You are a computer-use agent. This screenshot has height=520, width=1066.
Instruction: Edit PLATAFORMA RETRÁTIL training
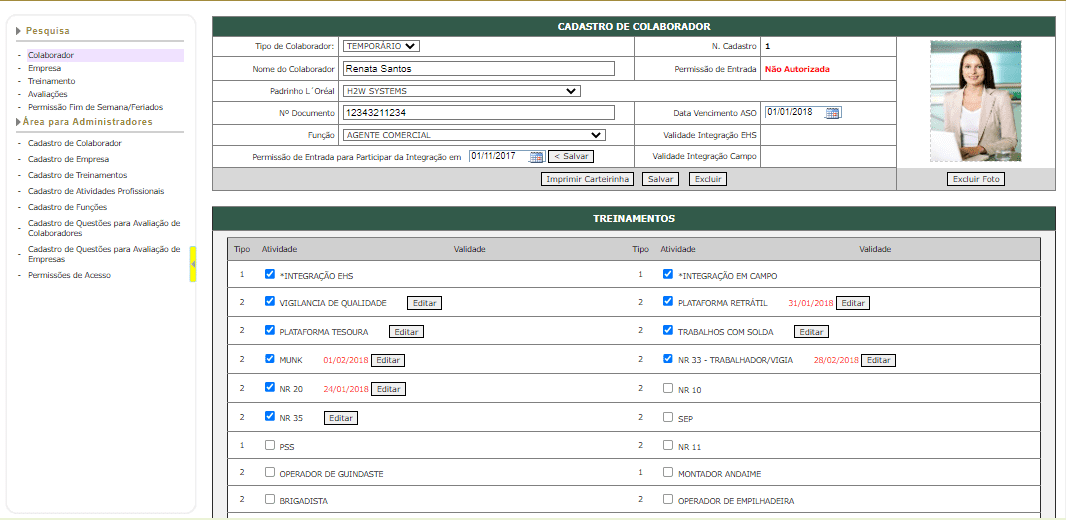coord(853,303)
